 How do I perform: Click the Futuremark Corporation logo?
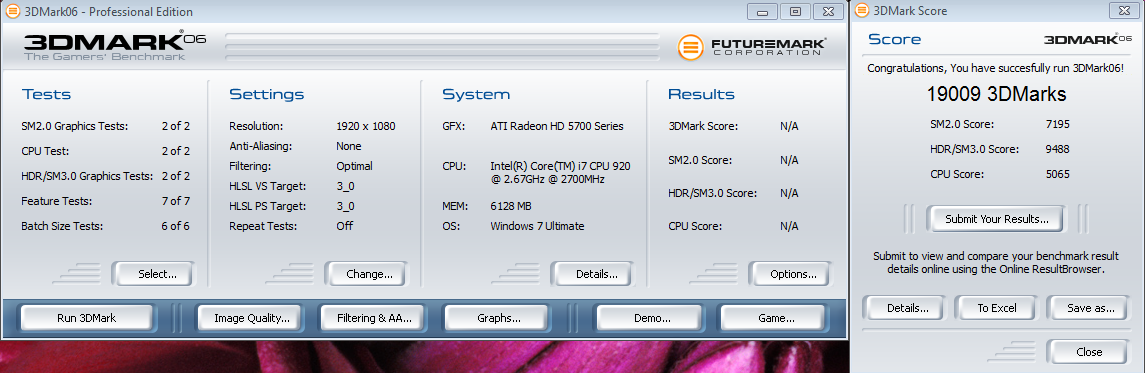[751, 47]
